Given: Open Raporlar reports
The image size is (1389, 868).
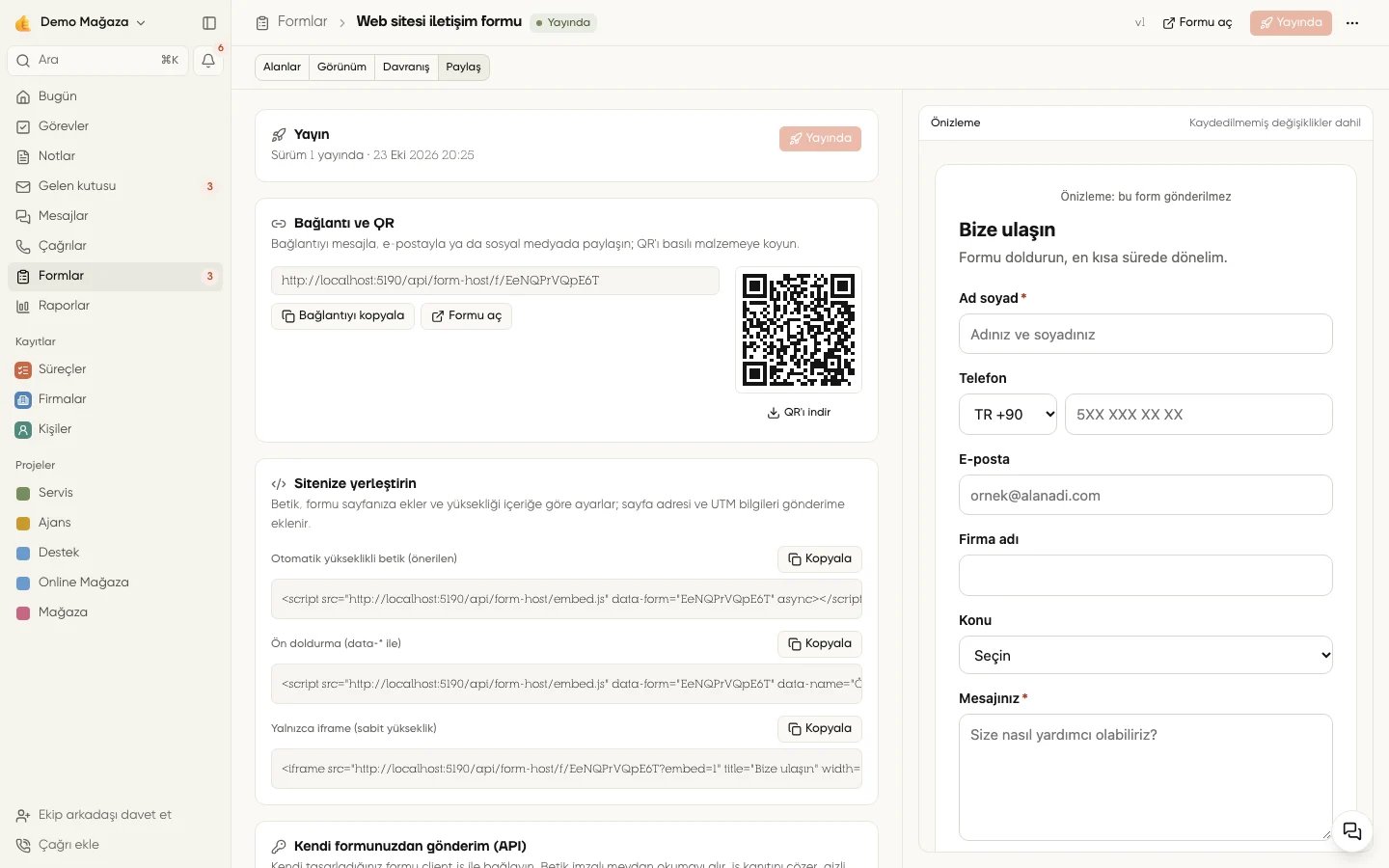Looking at the screenshot, I should (116, 306).
